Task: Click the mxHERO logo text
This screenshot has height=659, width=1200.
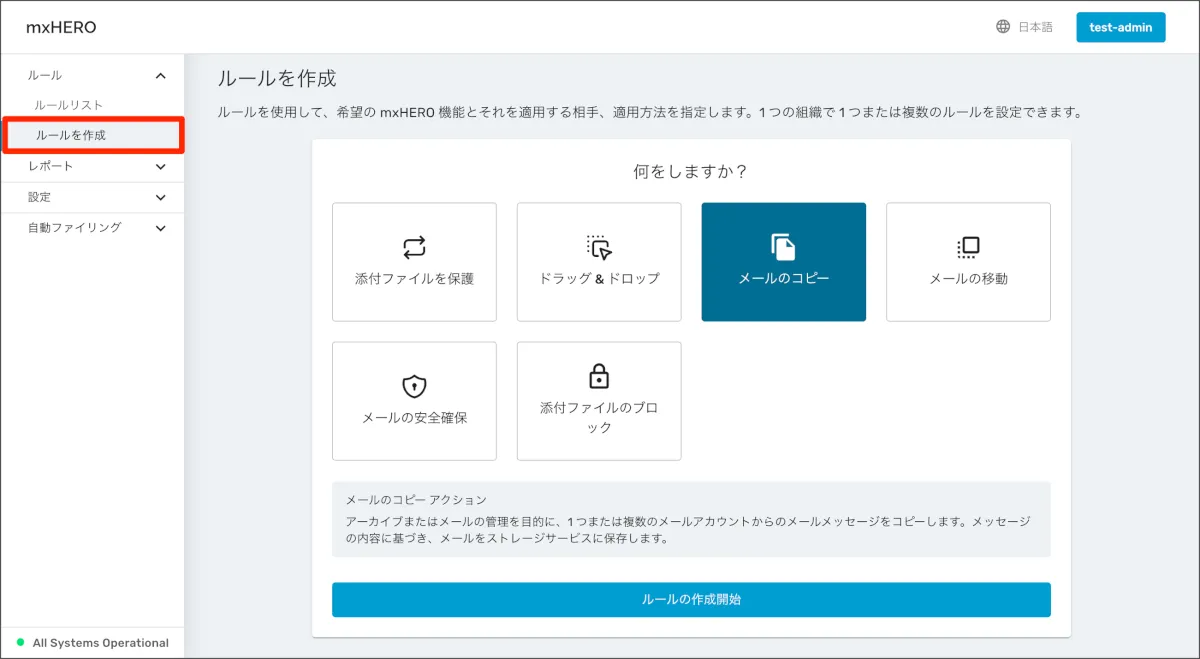Action: (x=61, y=27)
